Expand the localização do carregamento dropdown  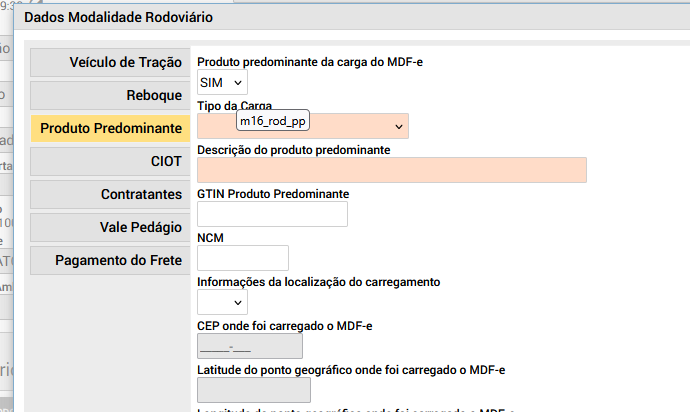(x=222, y=301)
